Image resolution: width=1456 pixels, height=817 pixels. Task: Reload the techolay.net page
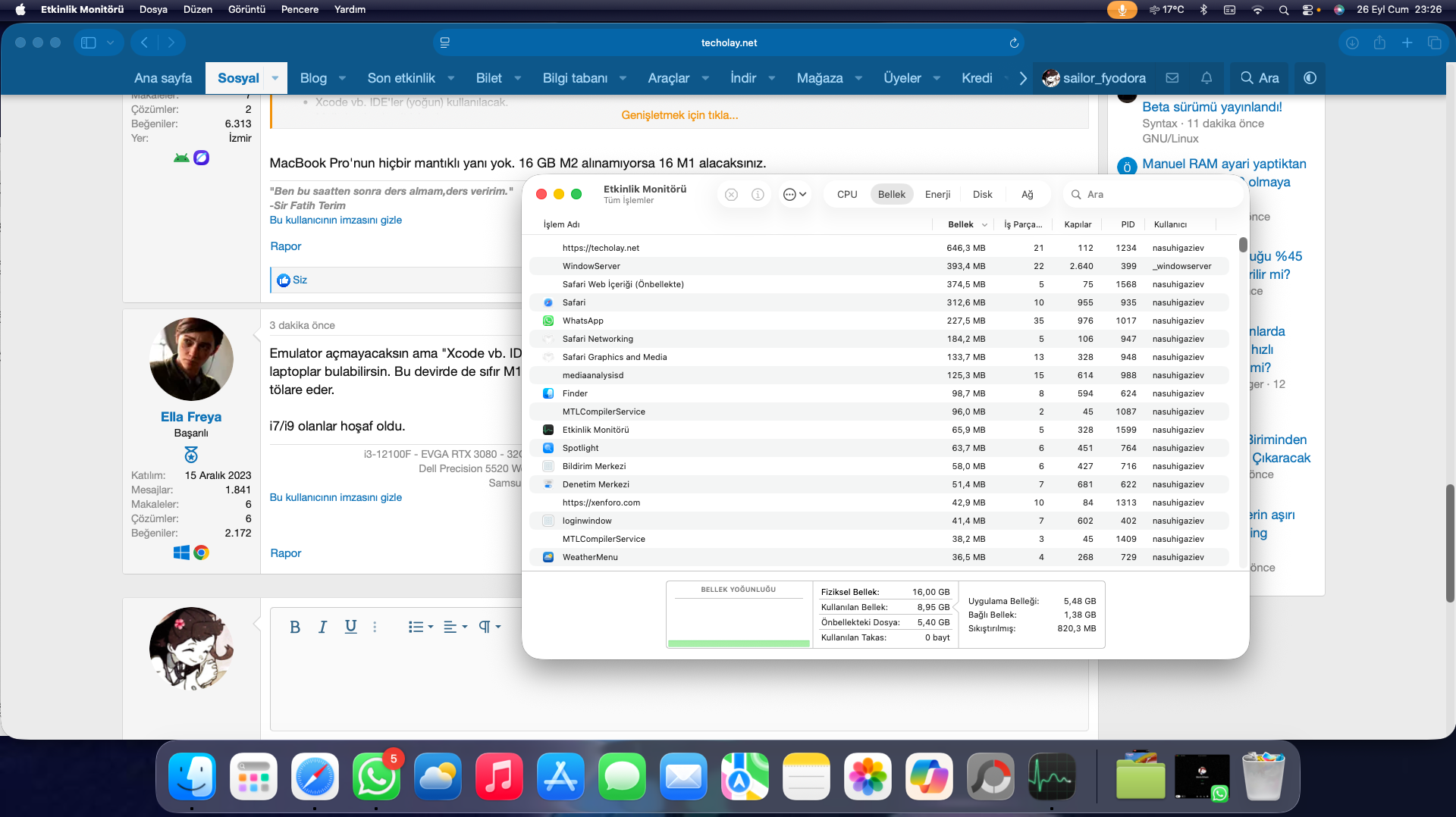pos(1014,42)
